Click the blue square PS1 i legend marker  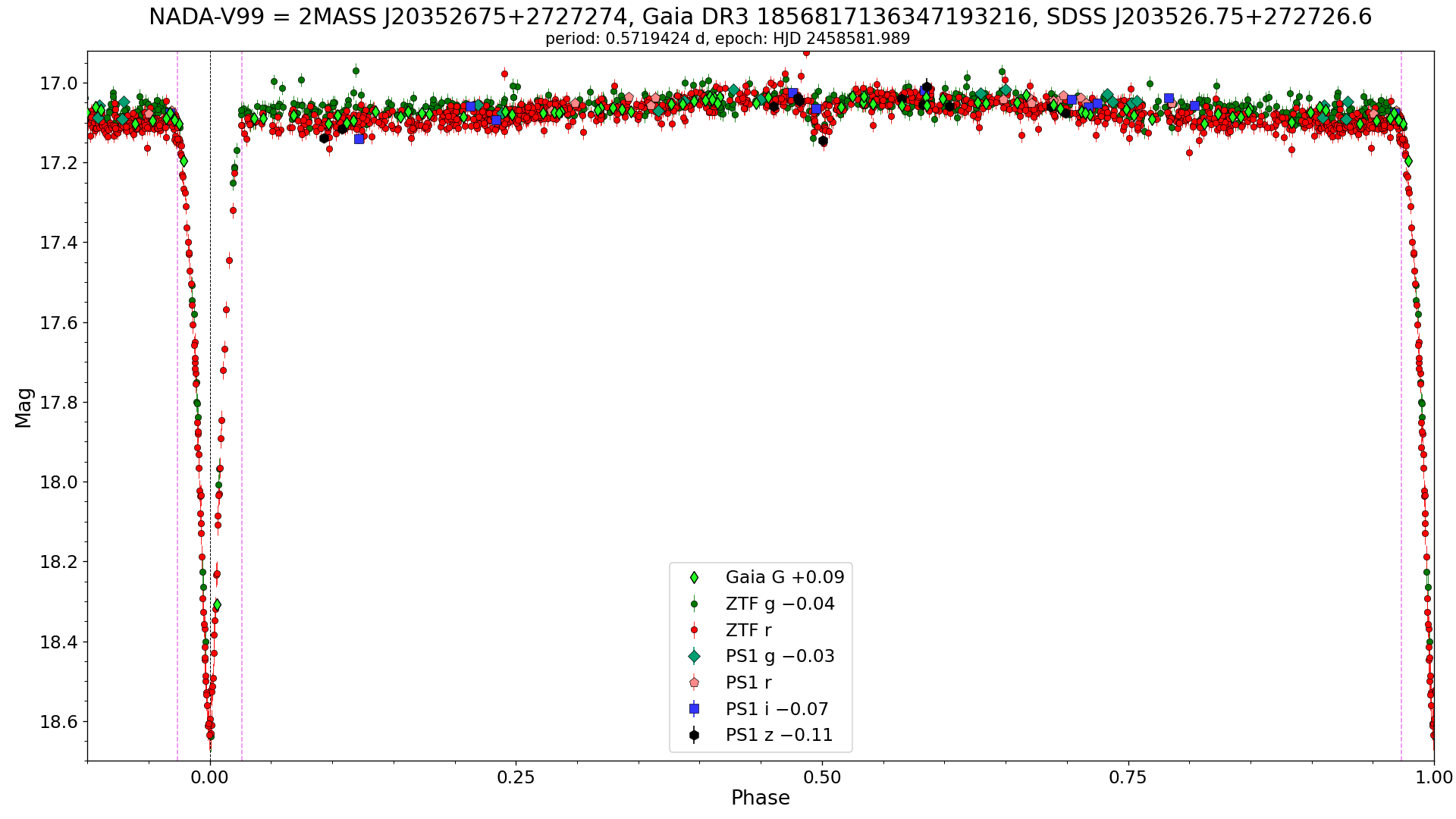point(694,709)
